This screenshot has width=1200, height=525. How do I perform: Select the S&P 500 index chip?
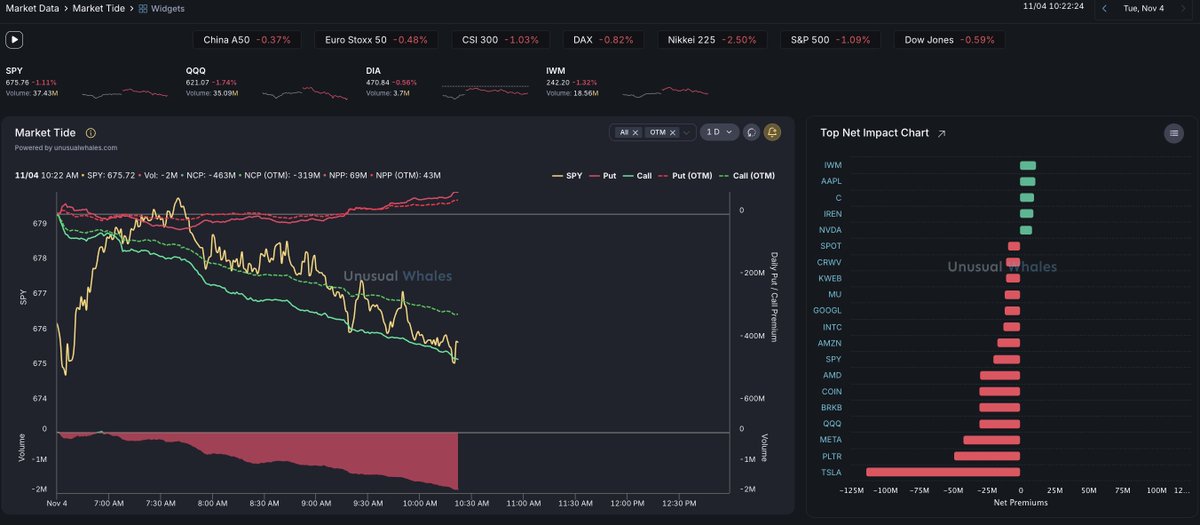(x=830, y=40)
